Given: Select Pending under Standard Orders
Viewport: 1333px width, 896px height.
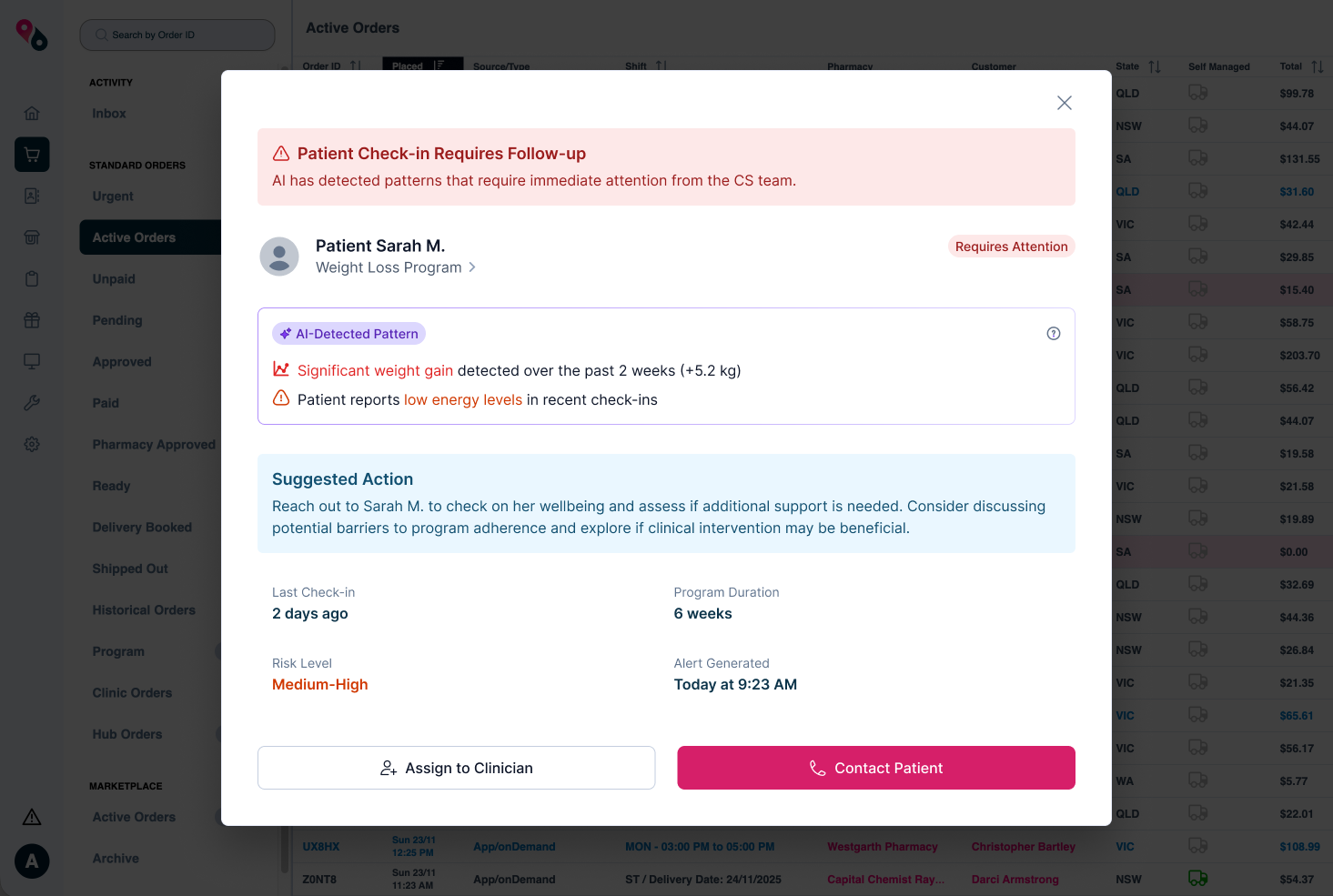Looking at the screenshot, I should pos(116,320).
